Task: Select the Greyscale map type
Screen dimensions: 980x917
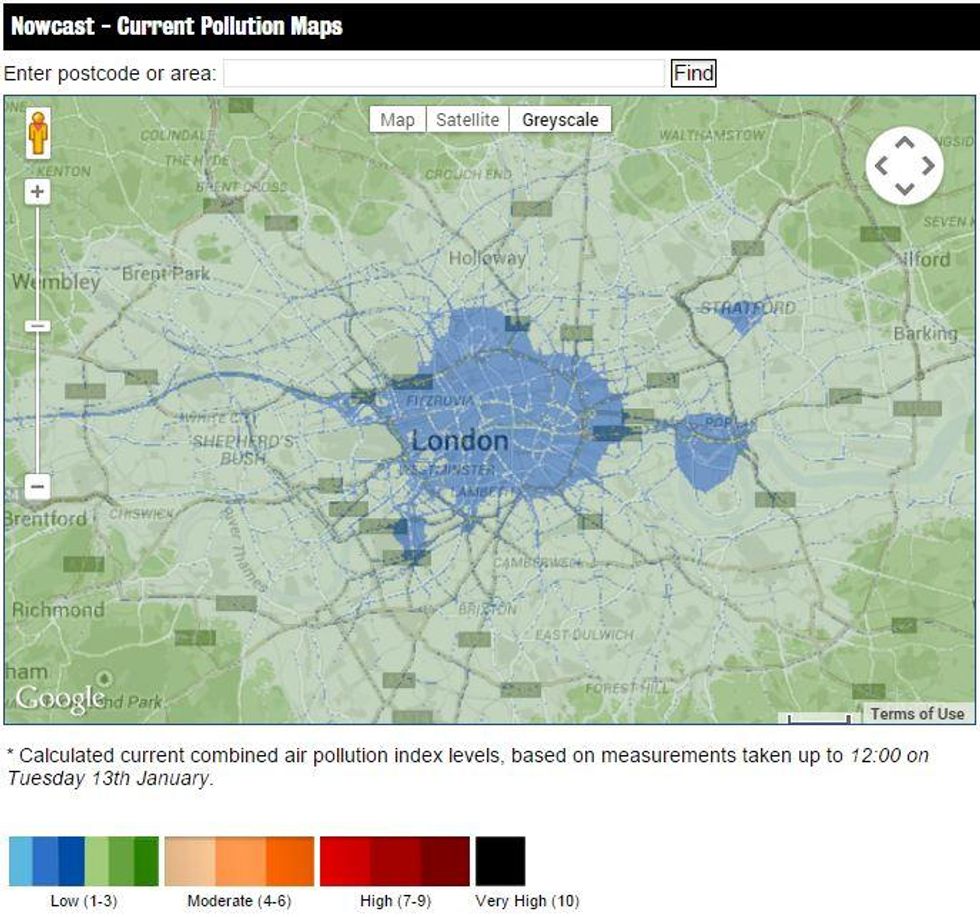Action: point(560,120)
